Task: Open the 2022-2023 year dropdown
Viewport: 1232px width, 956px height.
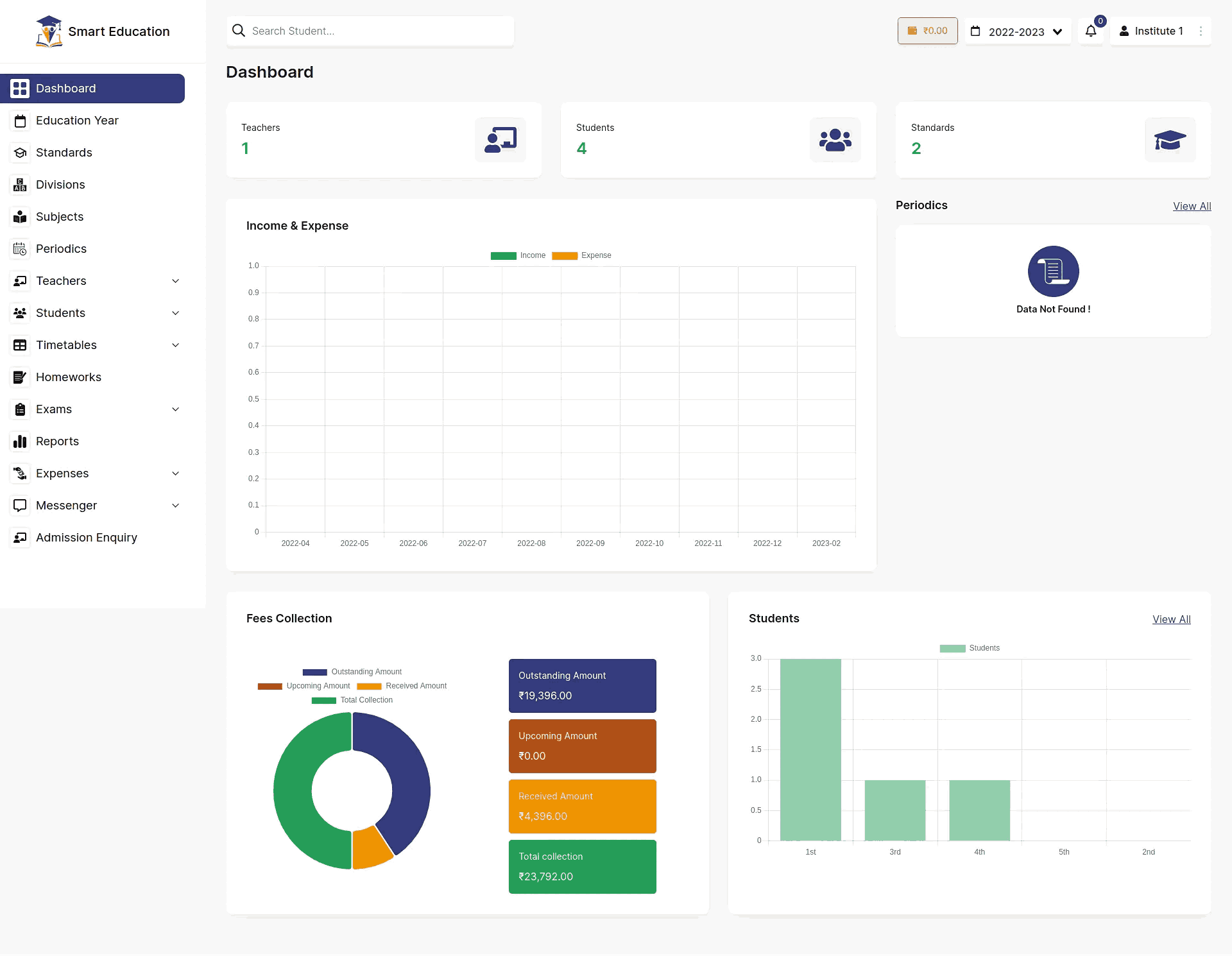Action: pos(1018,31)
